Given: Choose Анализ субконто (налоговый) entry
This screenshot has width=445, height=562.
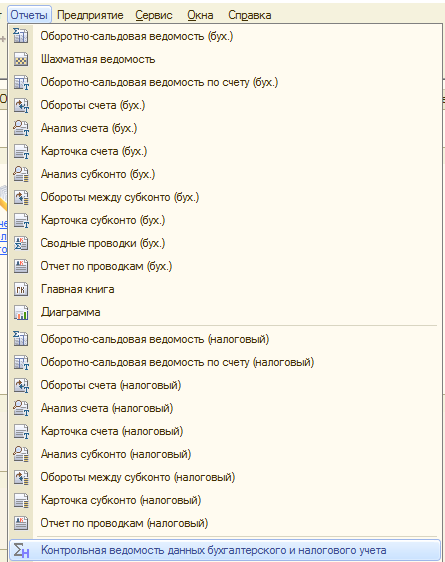Looking at the screenshot, I should [x=225, y=454].
